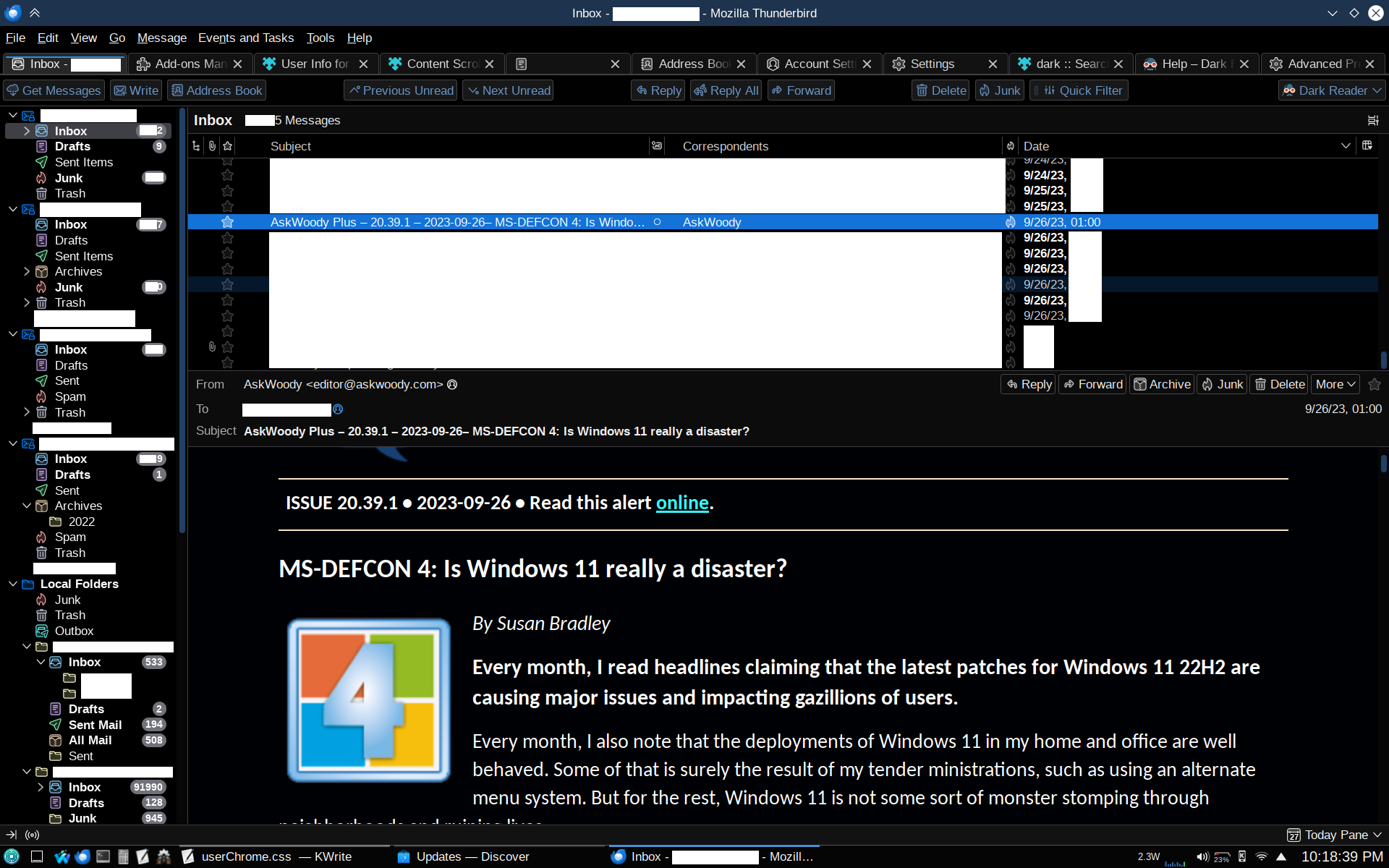Open the More actions dropdown
The height and width of the screenshot is (868, 1389).
(x=1335, y=384)
